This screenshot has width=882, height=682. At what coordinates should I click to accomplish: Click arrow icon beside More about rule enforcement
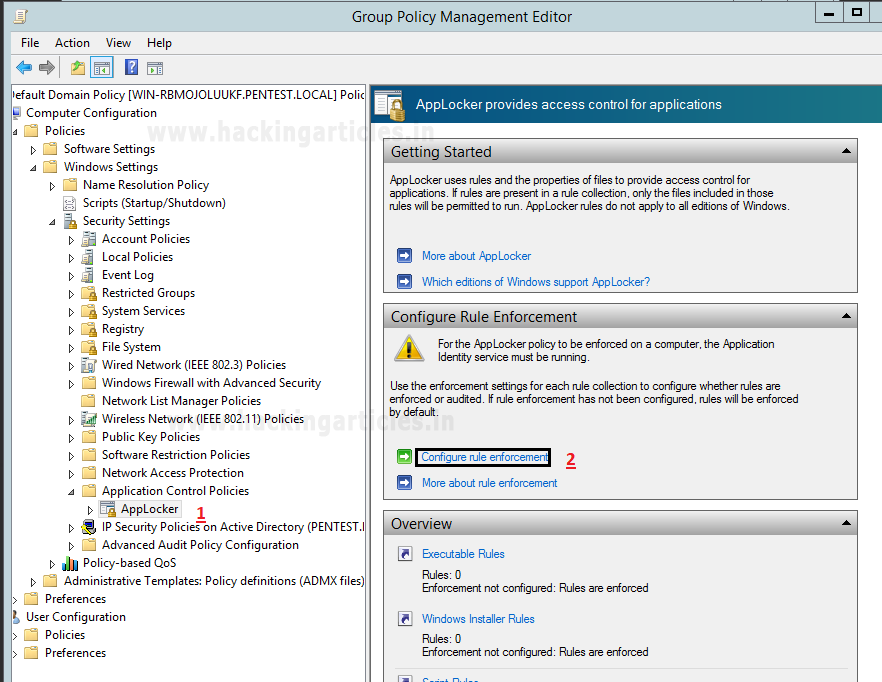click(x=404, y=482)
